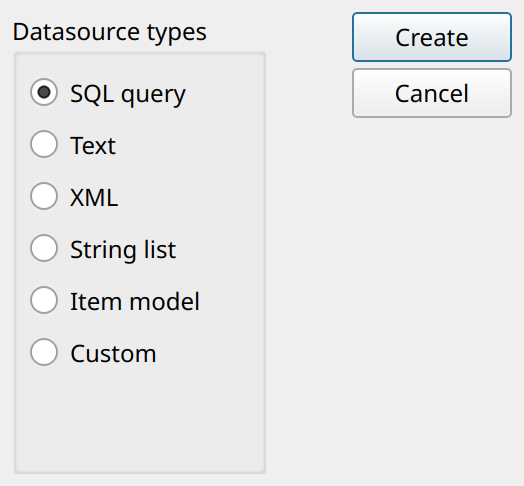Cancel the datasource dialog
Screen dimensions: 524x486
pyautogui.click(x=432, y=93)
